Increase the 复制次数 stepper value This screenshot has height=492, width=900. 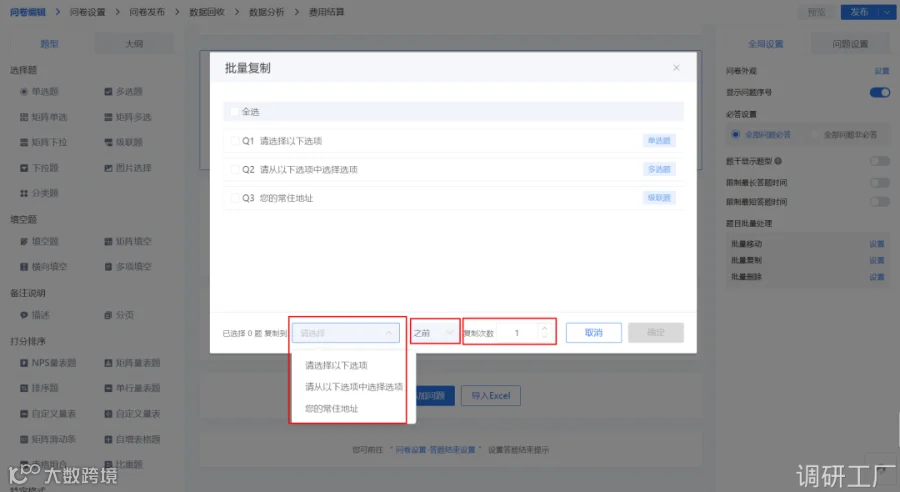[x=544, y=328]
